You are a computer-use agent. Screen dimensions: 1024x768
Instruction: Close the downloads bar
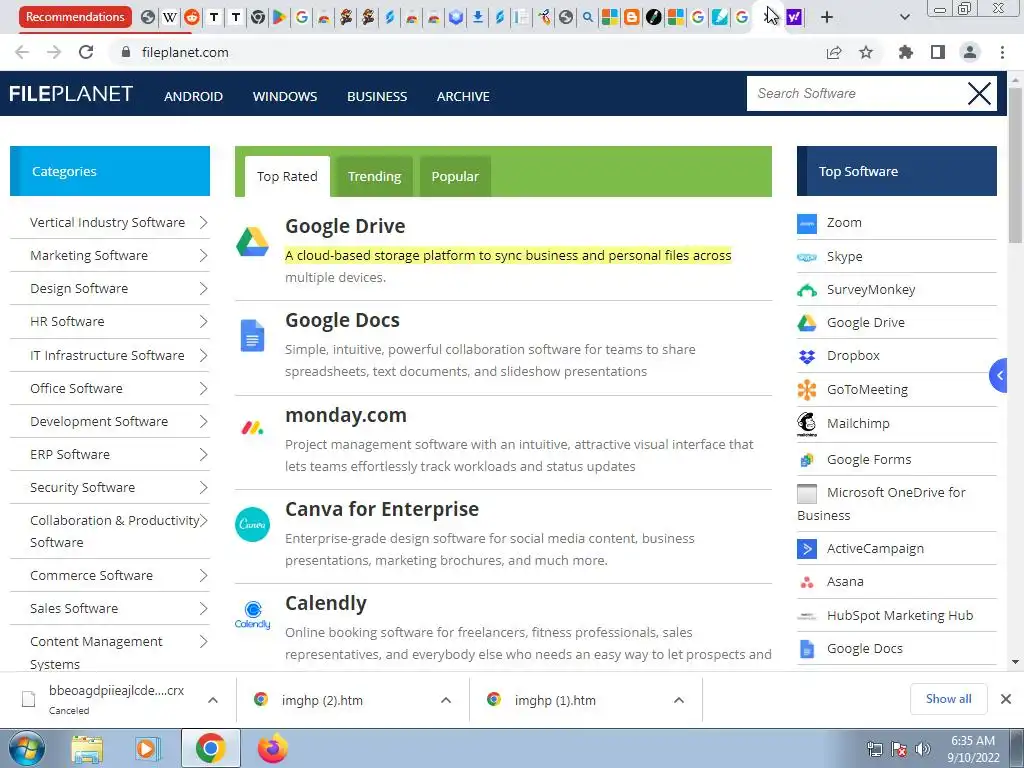pos(1006,699)
